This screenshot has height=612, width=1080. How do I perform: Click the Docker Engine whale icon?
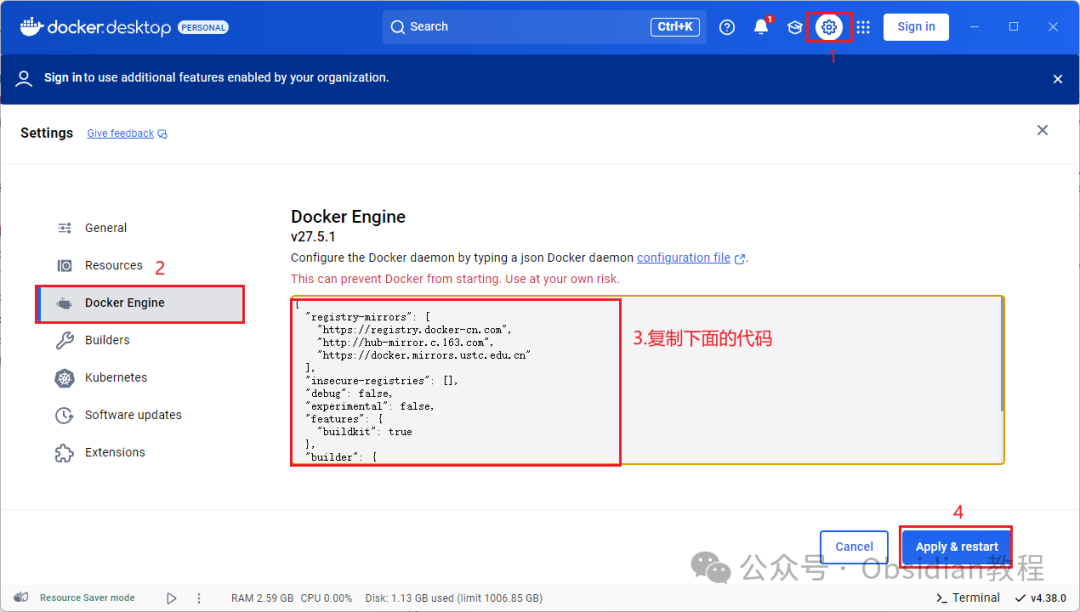pos(65,303)
